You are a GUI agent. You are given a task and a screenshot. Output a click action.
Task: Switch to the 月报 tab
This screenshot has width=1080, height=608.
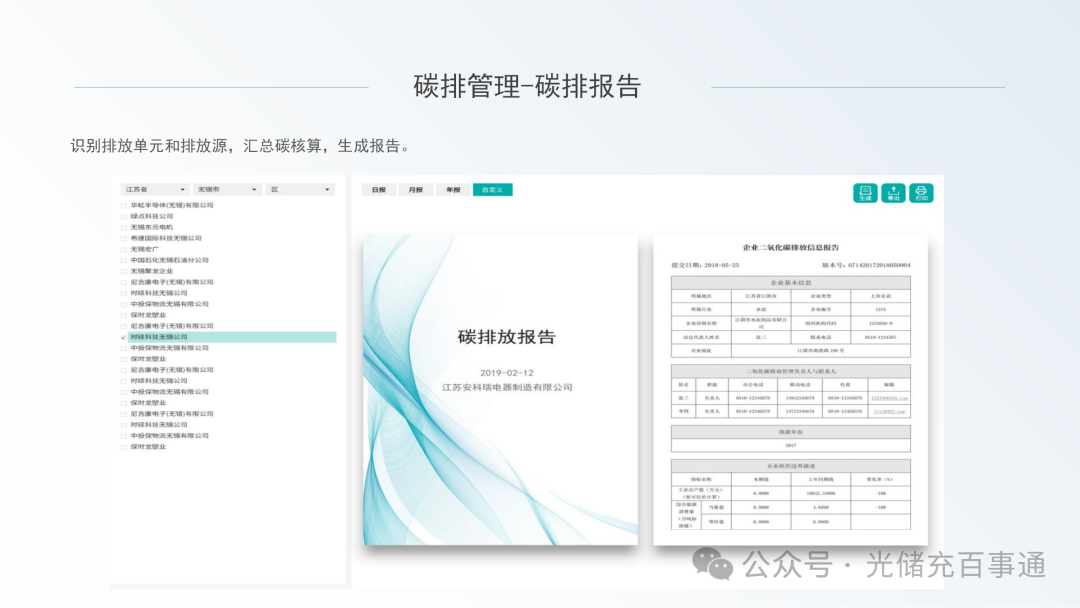(416, 190)
